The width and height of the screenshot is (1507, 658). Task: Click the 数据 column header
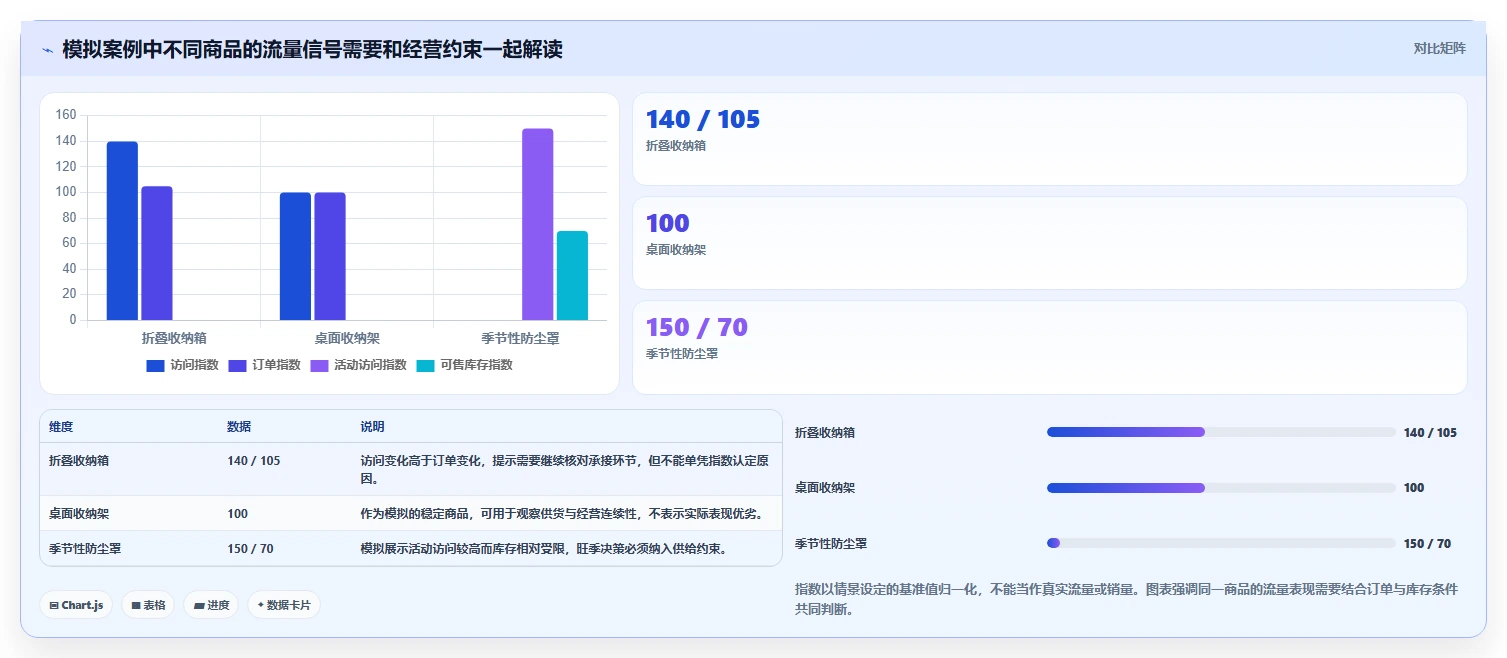point(239,427)
